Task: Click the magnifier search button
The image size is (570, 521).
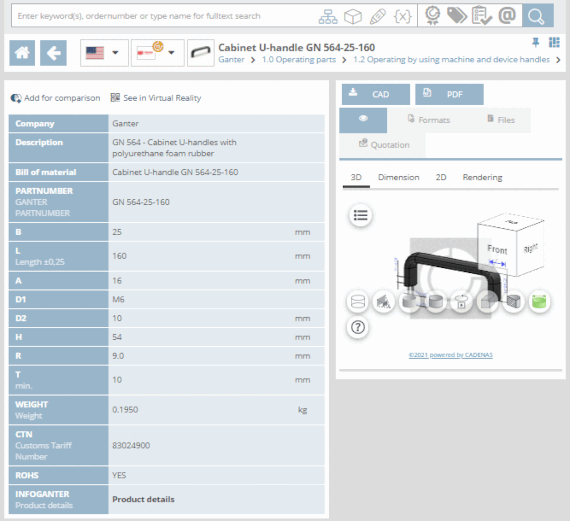Action: 537,16
